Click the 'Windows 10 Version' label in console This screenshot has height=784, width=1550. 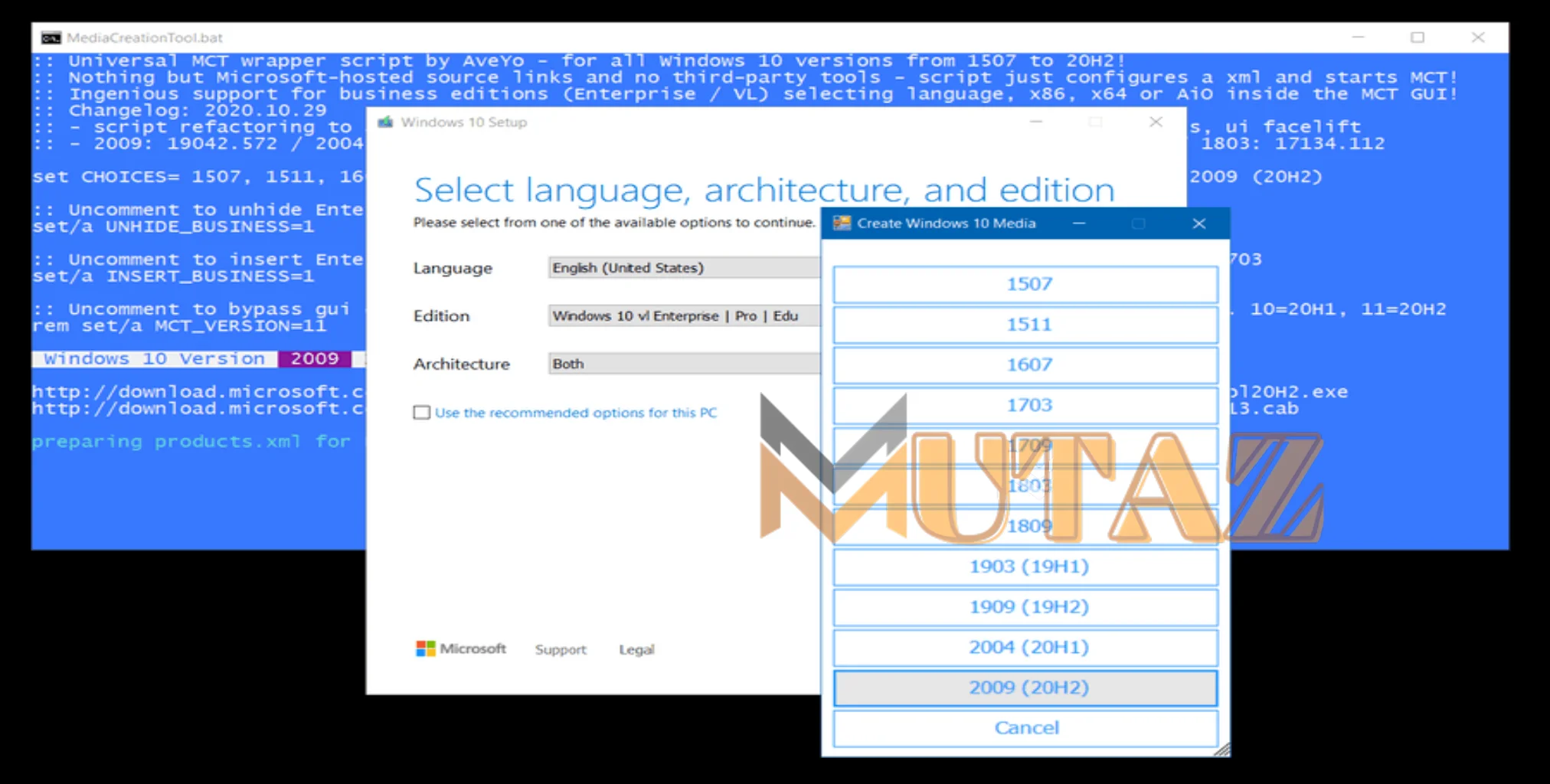pyautogui.click(x=154, y=359)
